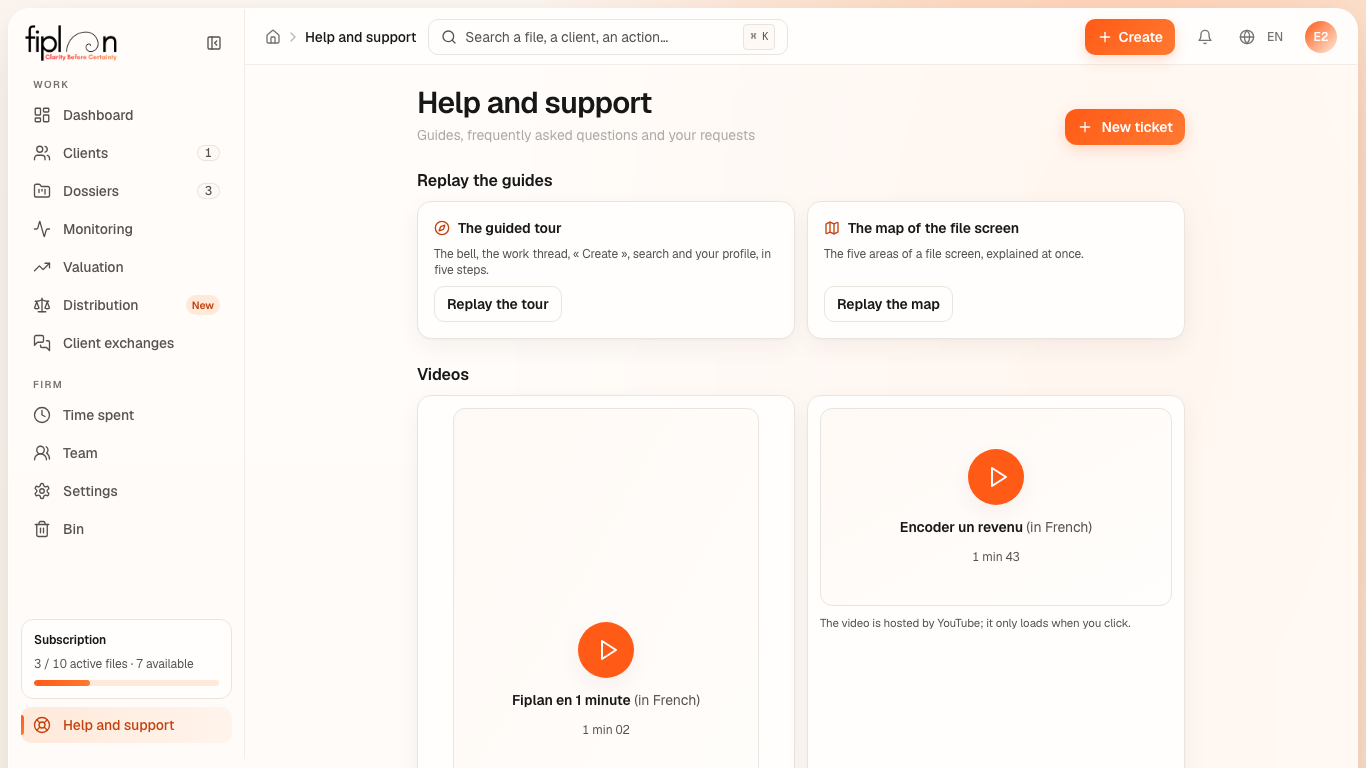
Task: Click the Team members icon
Action: [x=42, y=453]
